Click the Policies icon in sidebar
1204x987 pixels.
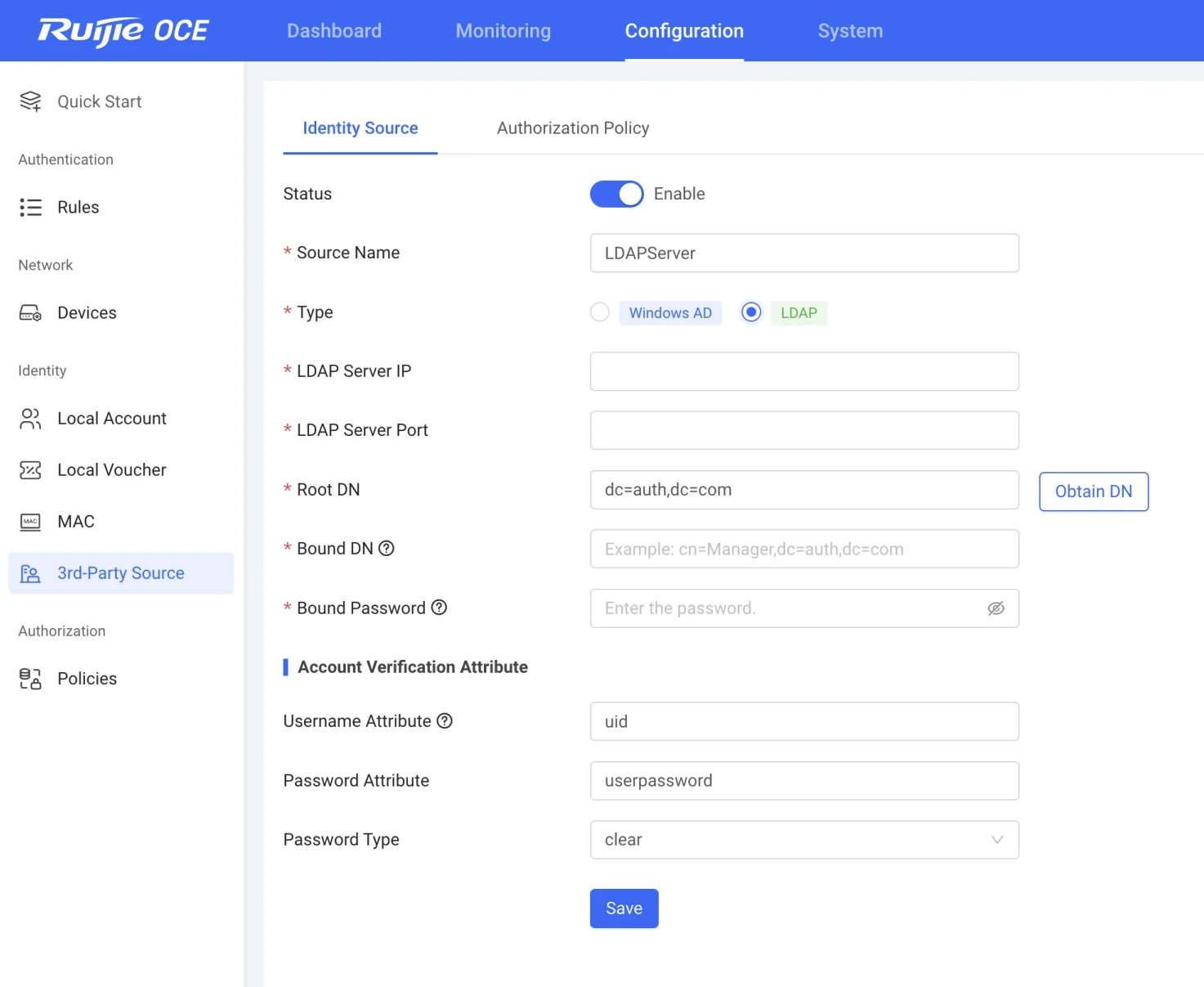(x=30, y=679)
